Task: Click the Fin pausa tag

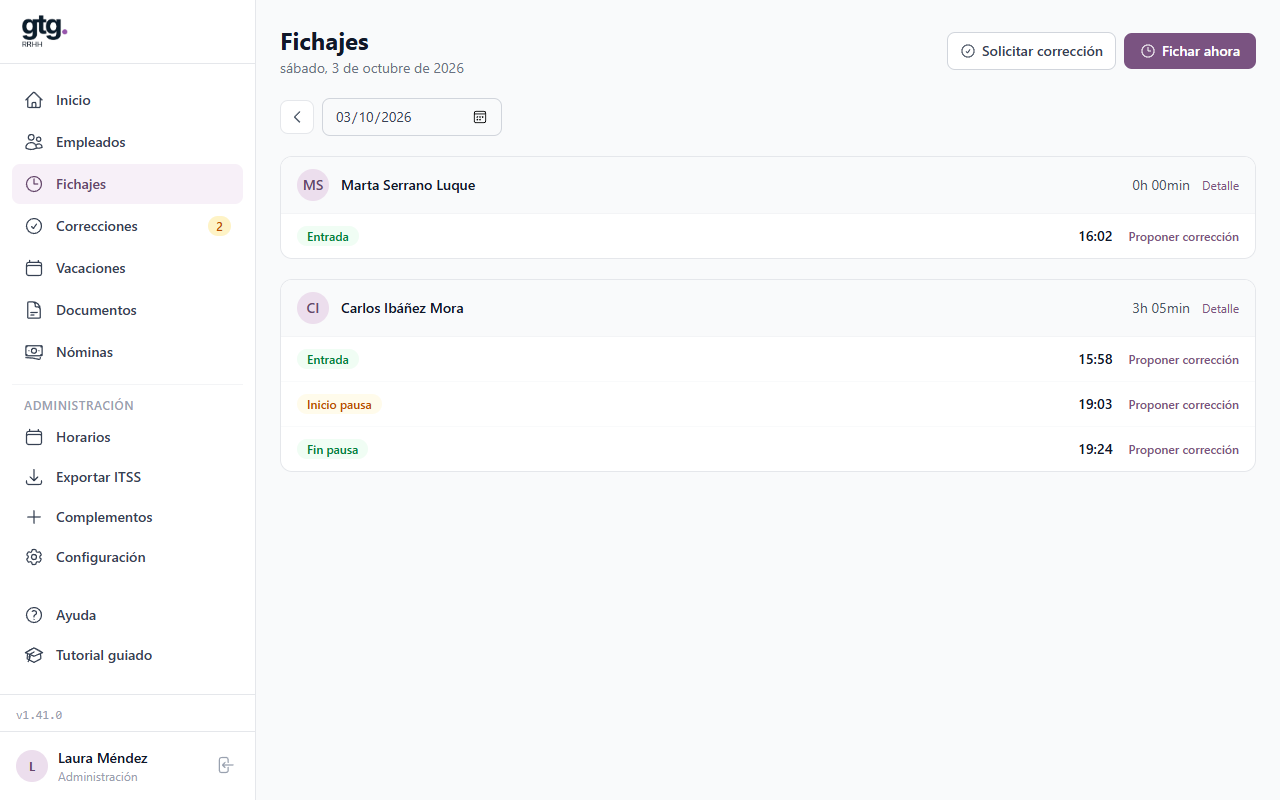Action: point(332,450)
